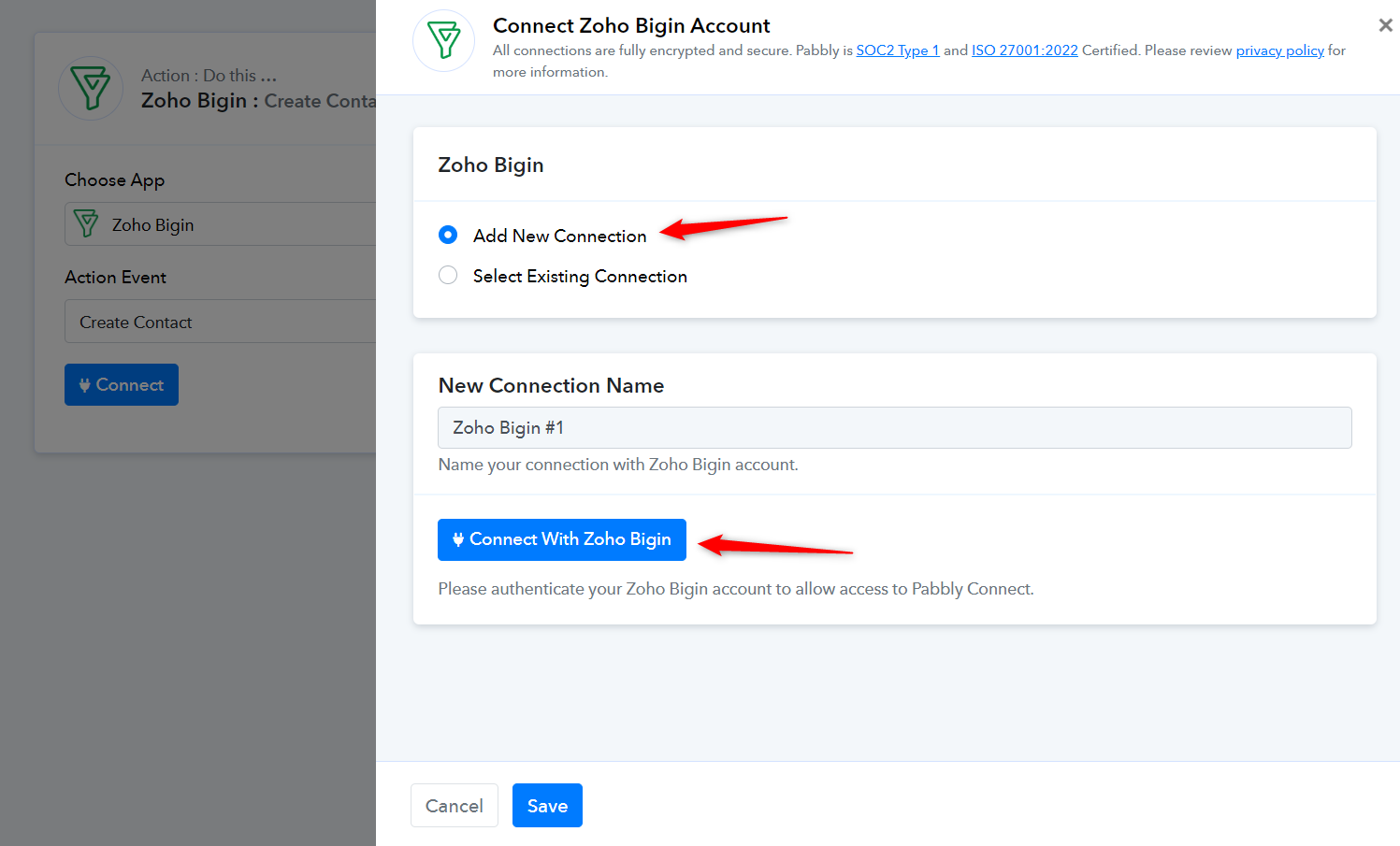Viewport: 1400px width, 846px height.
Task: Click the Save button
Action: (x=547, y=806)
